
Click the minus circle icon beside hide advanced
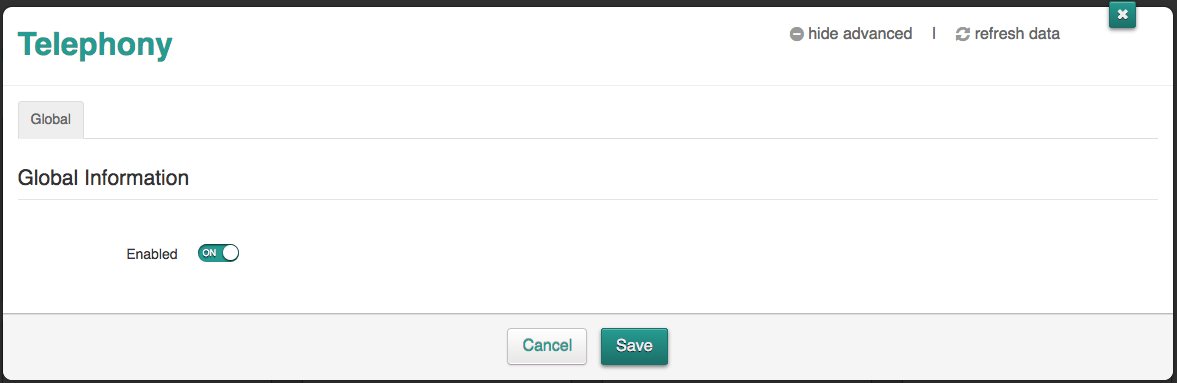(x=796, y=34)
